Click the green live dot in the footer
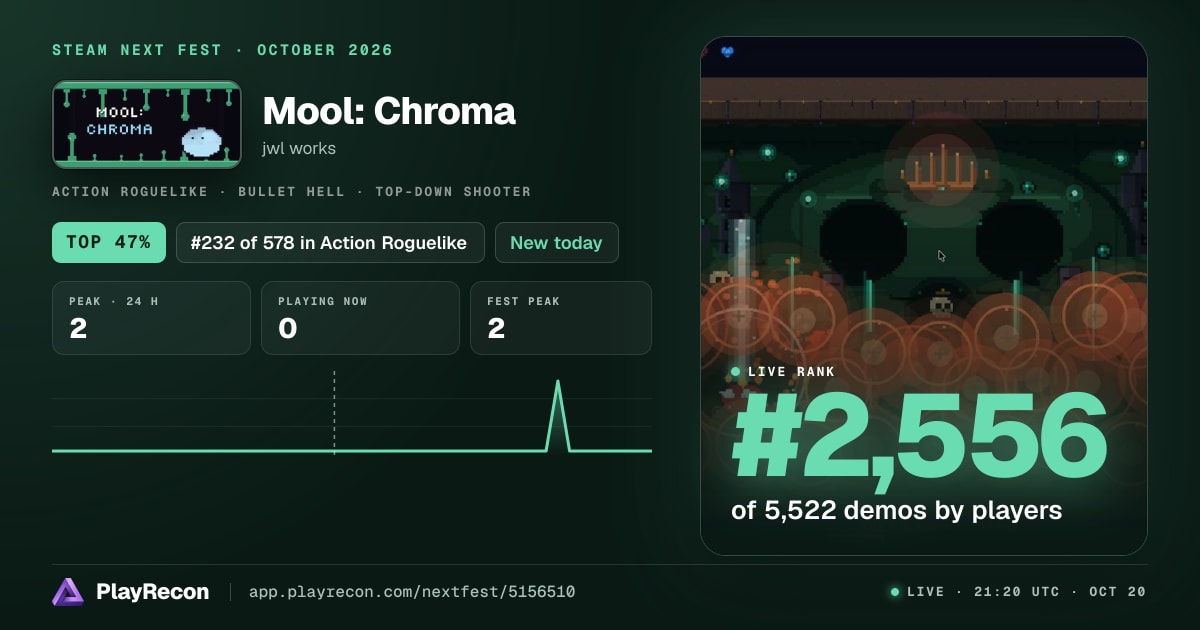1200x630 pixels. (895, 592)
